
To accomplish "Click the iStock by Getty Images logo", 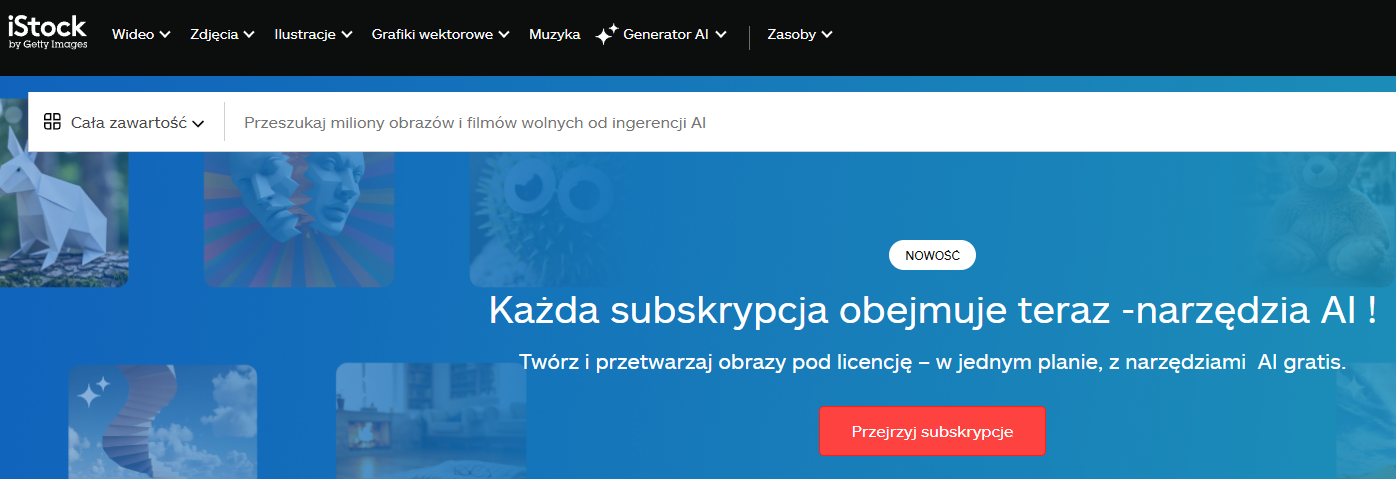I will pos(47,33).
